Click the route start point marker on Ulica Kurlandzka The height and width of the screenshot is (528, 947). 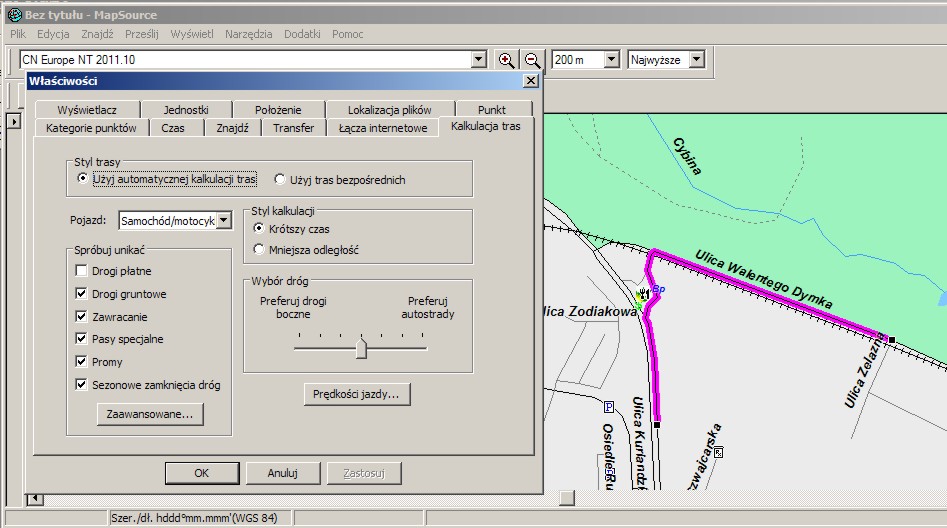(x=657, y=425)
